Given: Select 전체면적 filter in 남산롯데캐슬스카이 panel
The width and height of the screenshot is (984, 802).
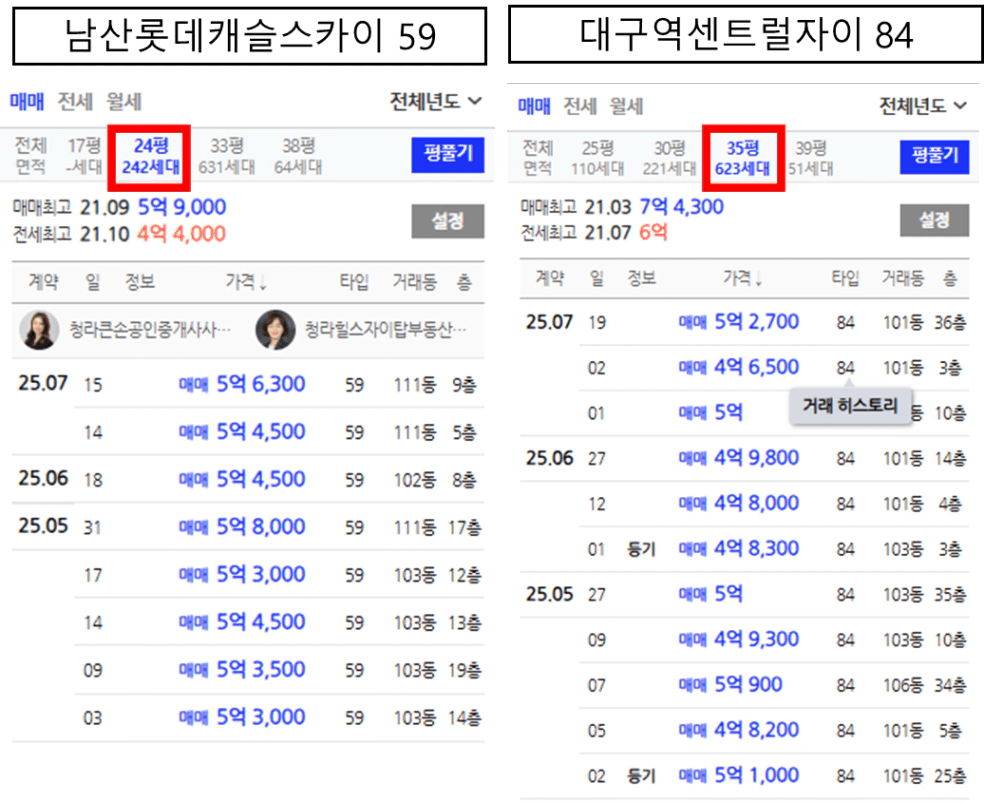Looking at the screenshot, I should click(x=30, y=156).
